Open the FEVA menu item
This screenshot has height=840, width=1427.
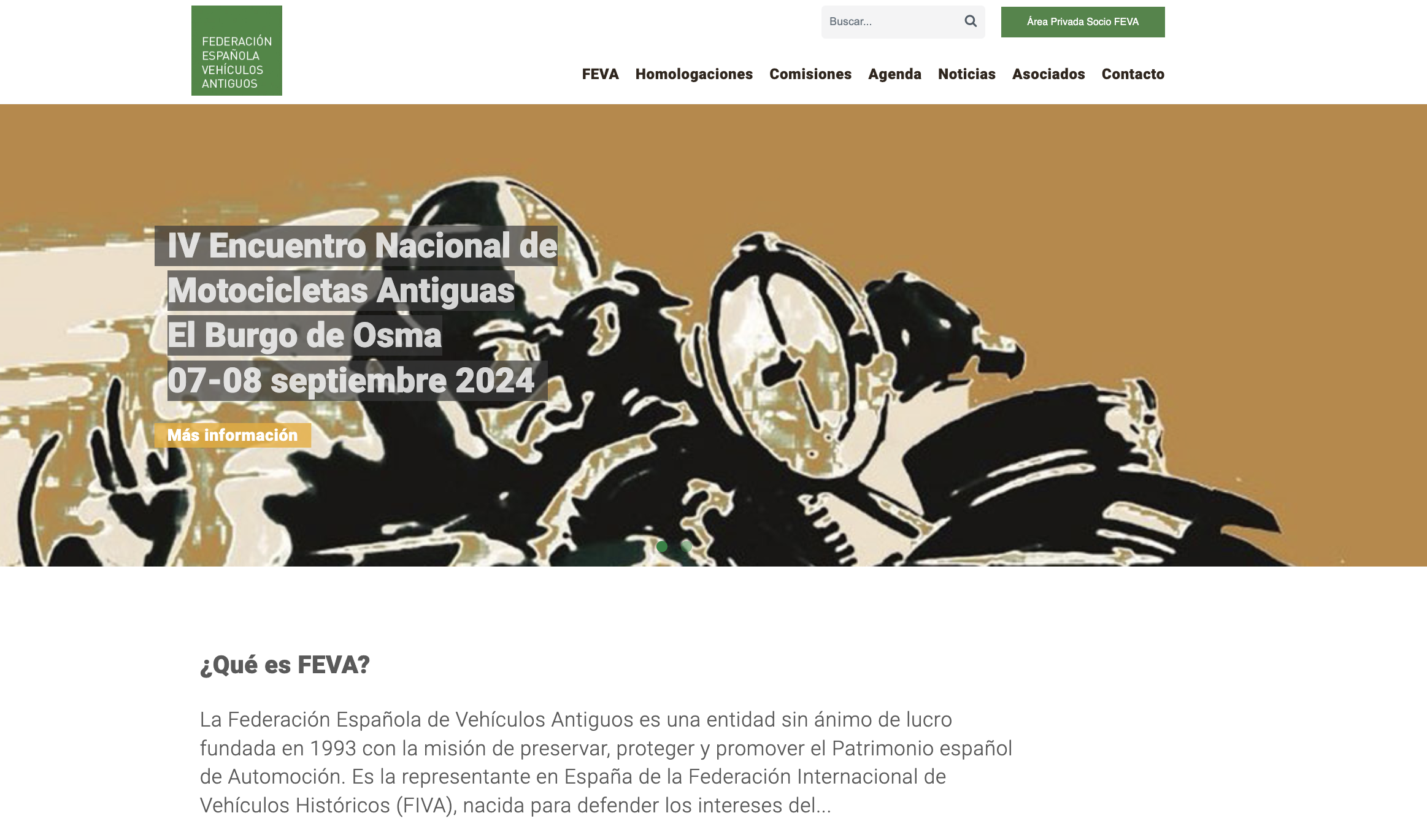600,74
